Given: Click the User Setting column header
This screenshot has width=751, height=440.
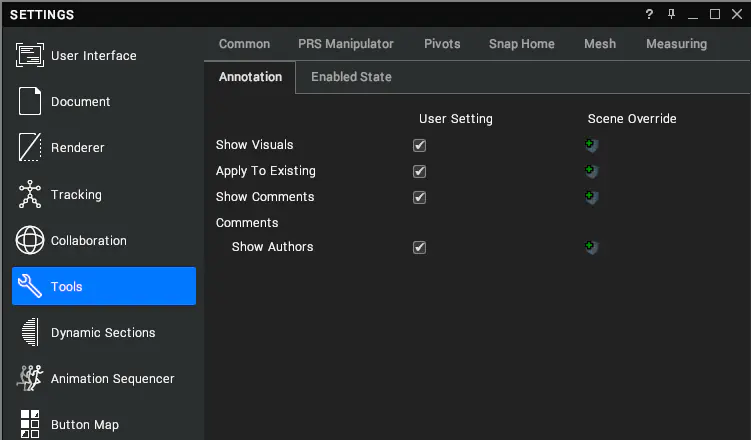Looking at the screenshot, I should (x=455, y=119).
